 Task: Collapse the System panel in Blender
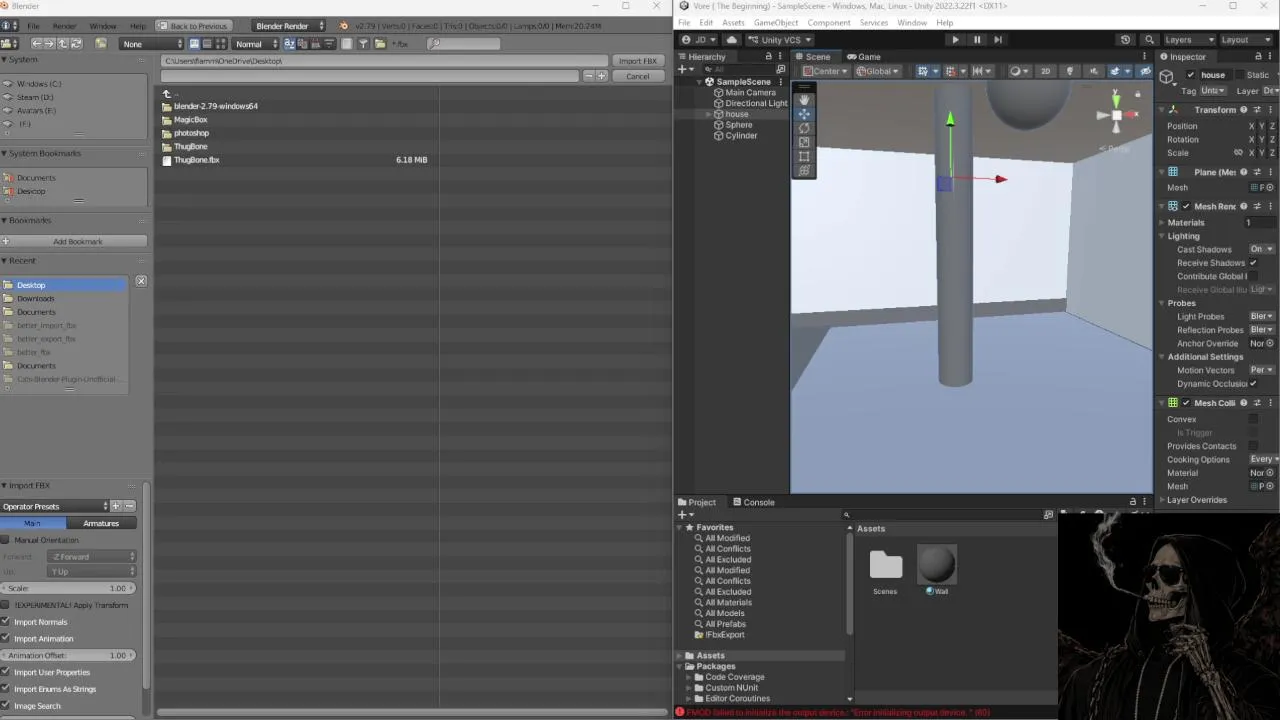click(x=4, y=59)
